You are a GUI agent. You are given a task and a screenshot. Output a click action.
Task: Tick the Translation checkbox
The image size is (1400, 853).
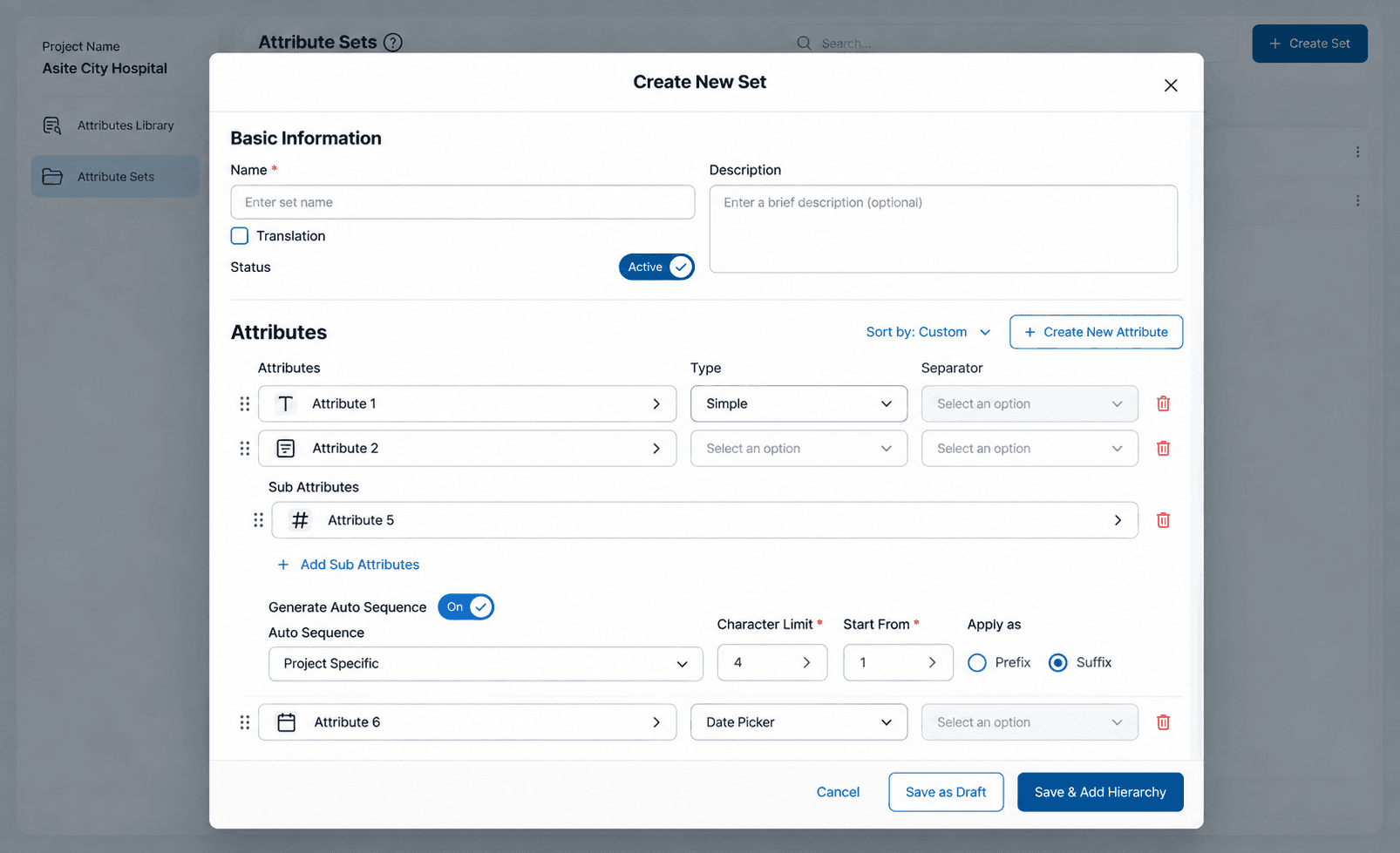point(240,236)
